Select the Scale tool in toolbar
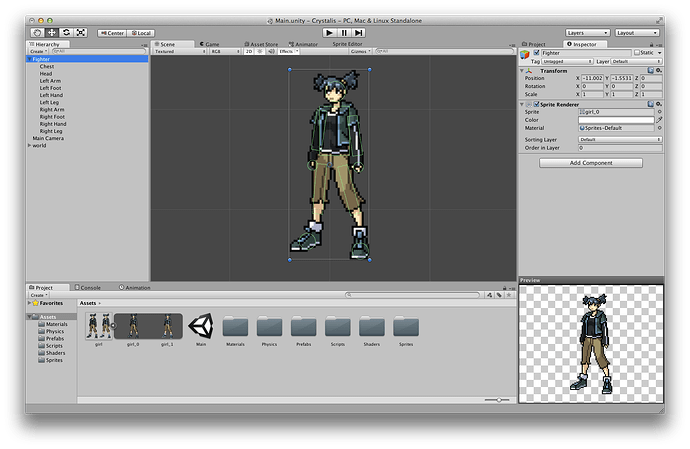 click(79, 32)
